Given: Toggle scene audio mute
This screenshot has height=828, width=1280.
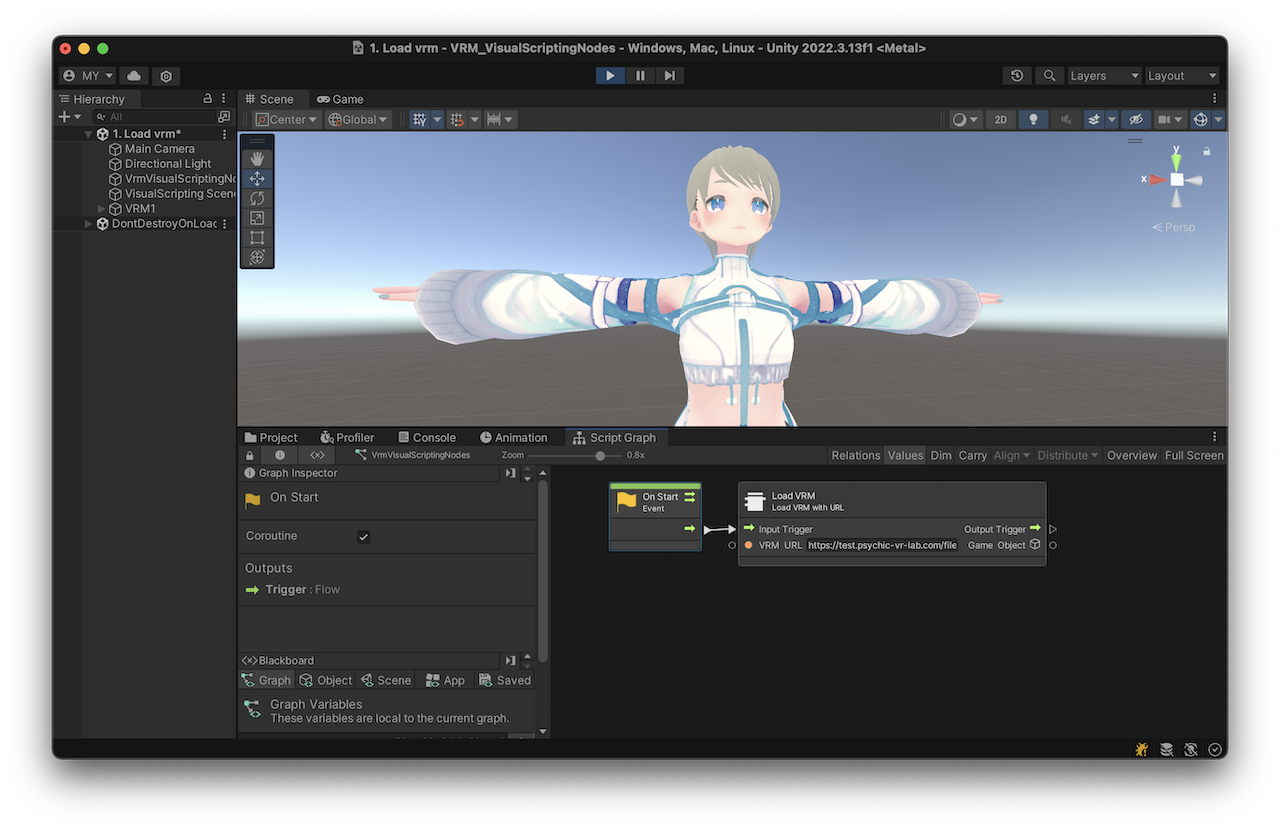Looking at the screenshot, I should (1066, 119).
